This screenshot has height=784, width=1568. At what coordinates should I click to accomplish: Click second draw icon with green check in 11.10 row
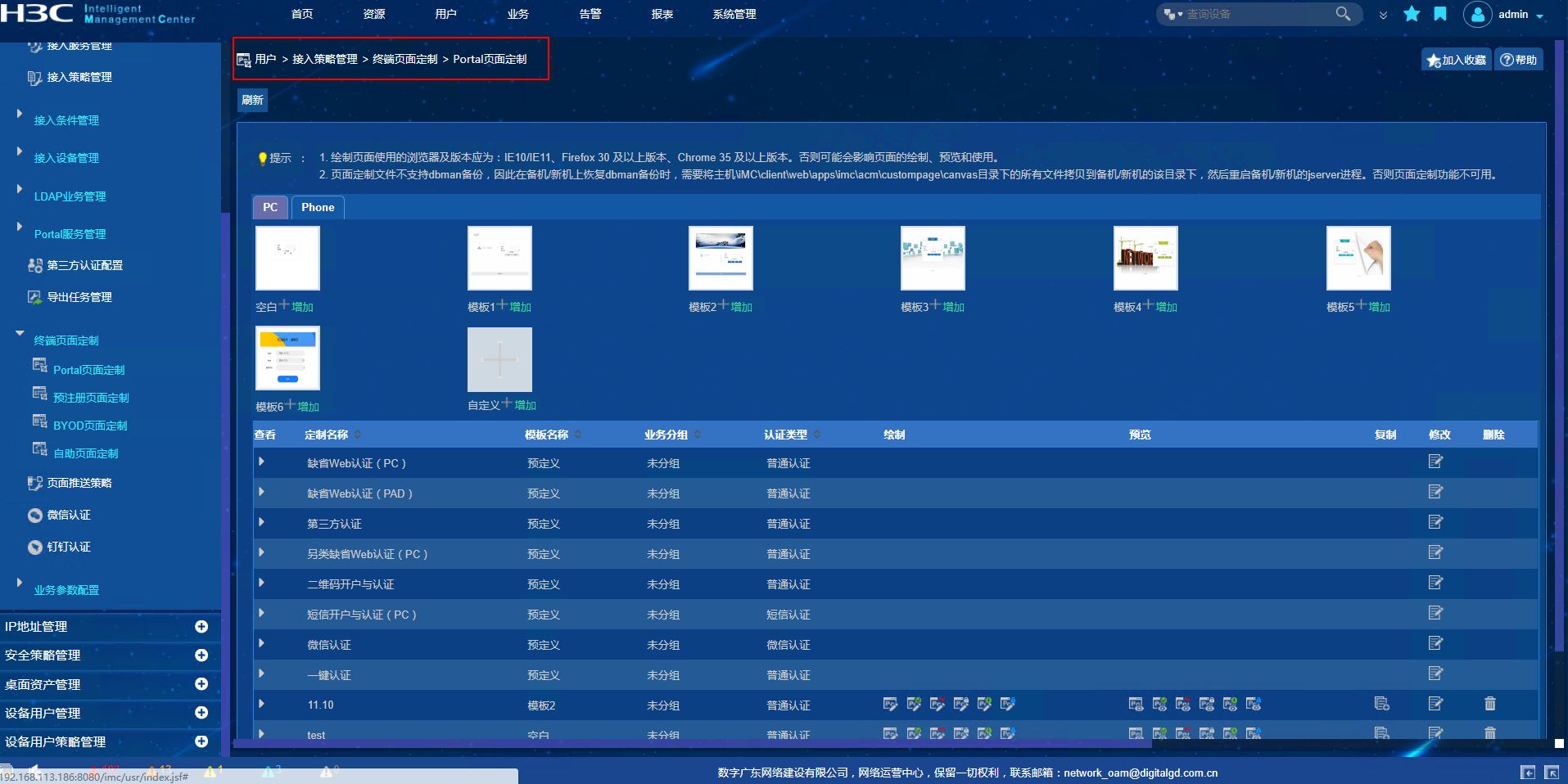tap(915, 704)
